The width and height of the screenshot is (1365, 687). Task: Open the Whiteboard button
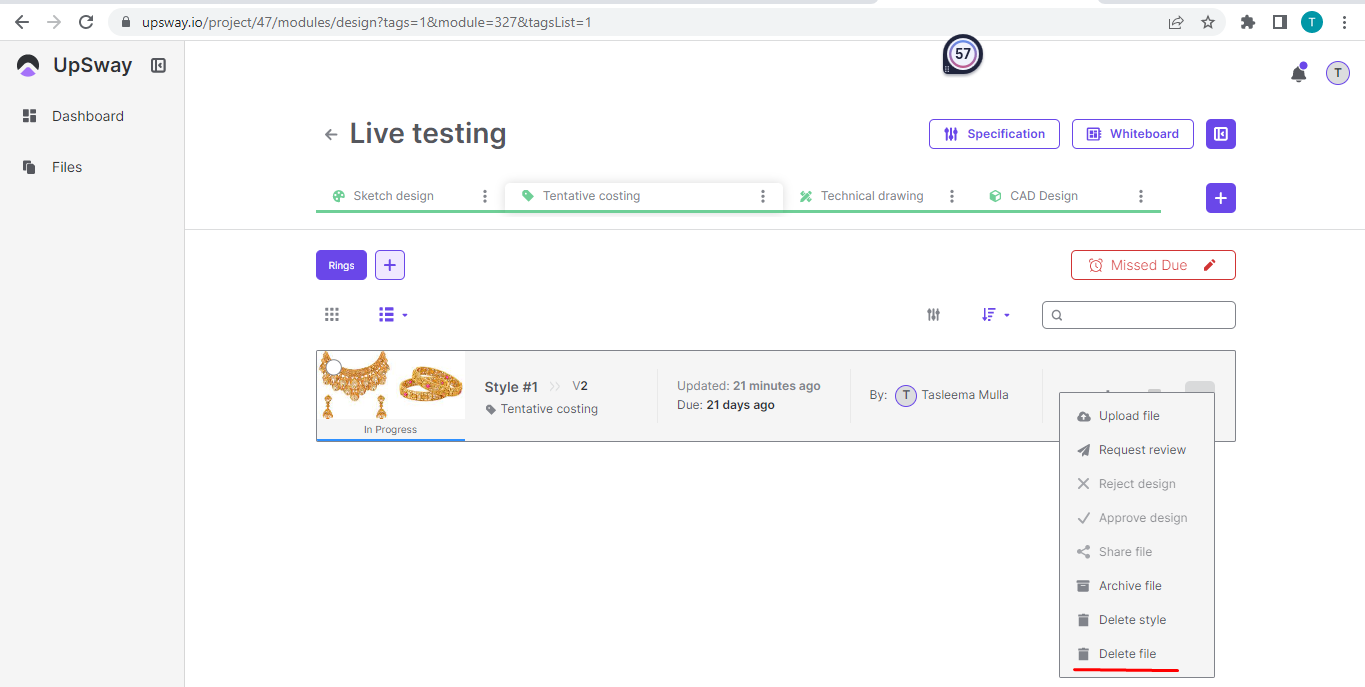point(1132,134)
